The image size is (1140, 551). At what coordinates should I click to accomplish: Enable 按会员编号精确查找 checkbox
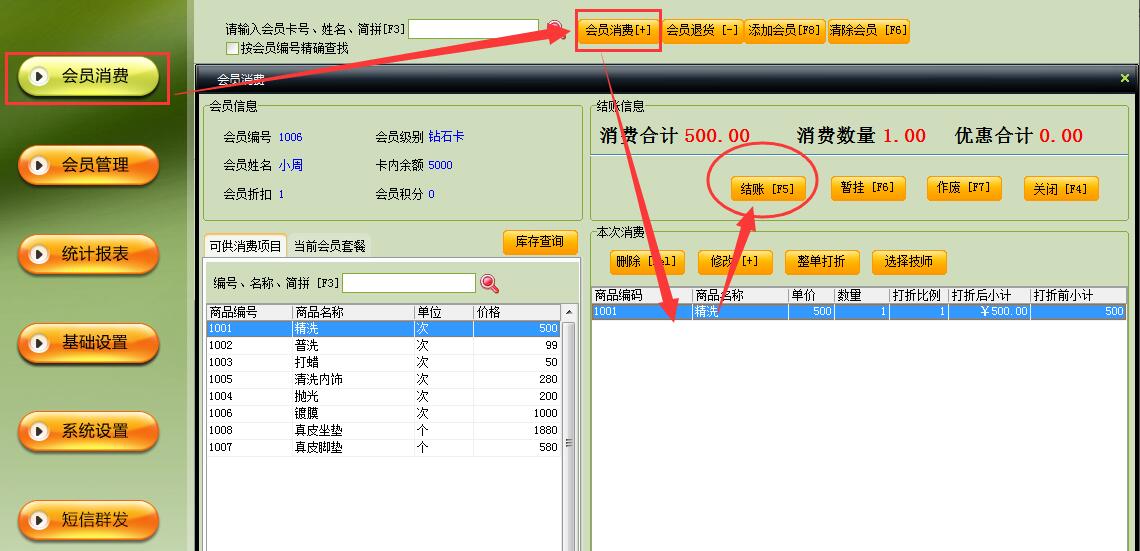tap(233, 48)
